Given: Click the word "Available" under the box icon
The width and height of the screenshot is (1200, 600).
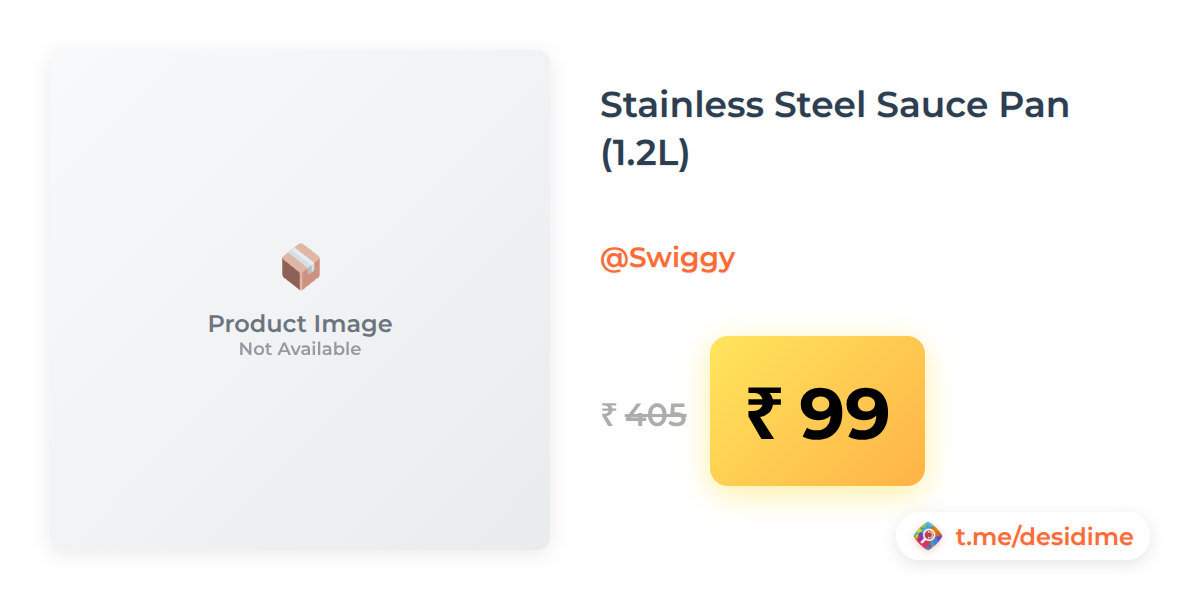Looking at the screenshot, I should 319,349.
